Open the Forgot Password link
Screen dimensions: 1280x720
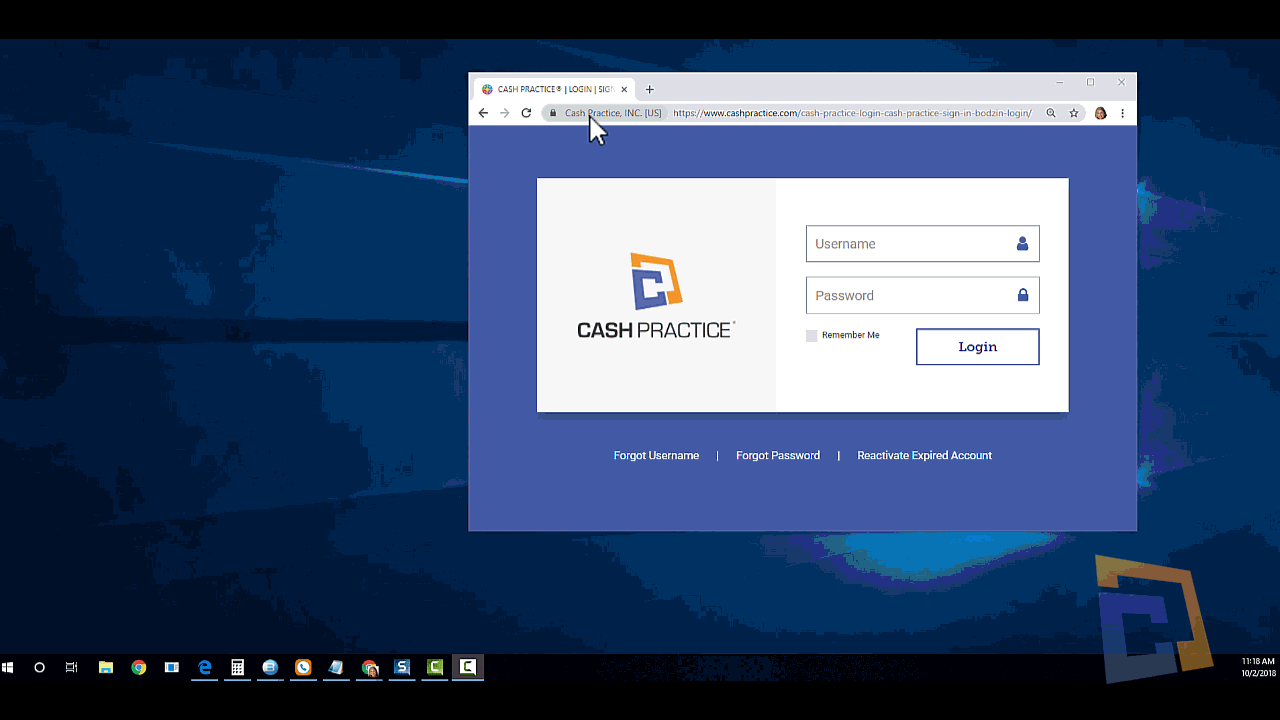(x=778, y=455)
